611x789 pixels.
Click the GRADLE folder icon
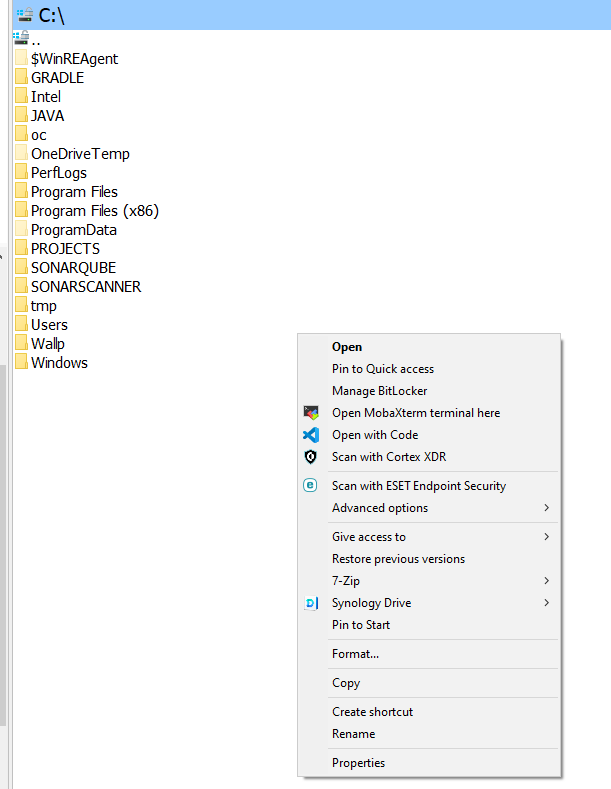tap(21, 76)
